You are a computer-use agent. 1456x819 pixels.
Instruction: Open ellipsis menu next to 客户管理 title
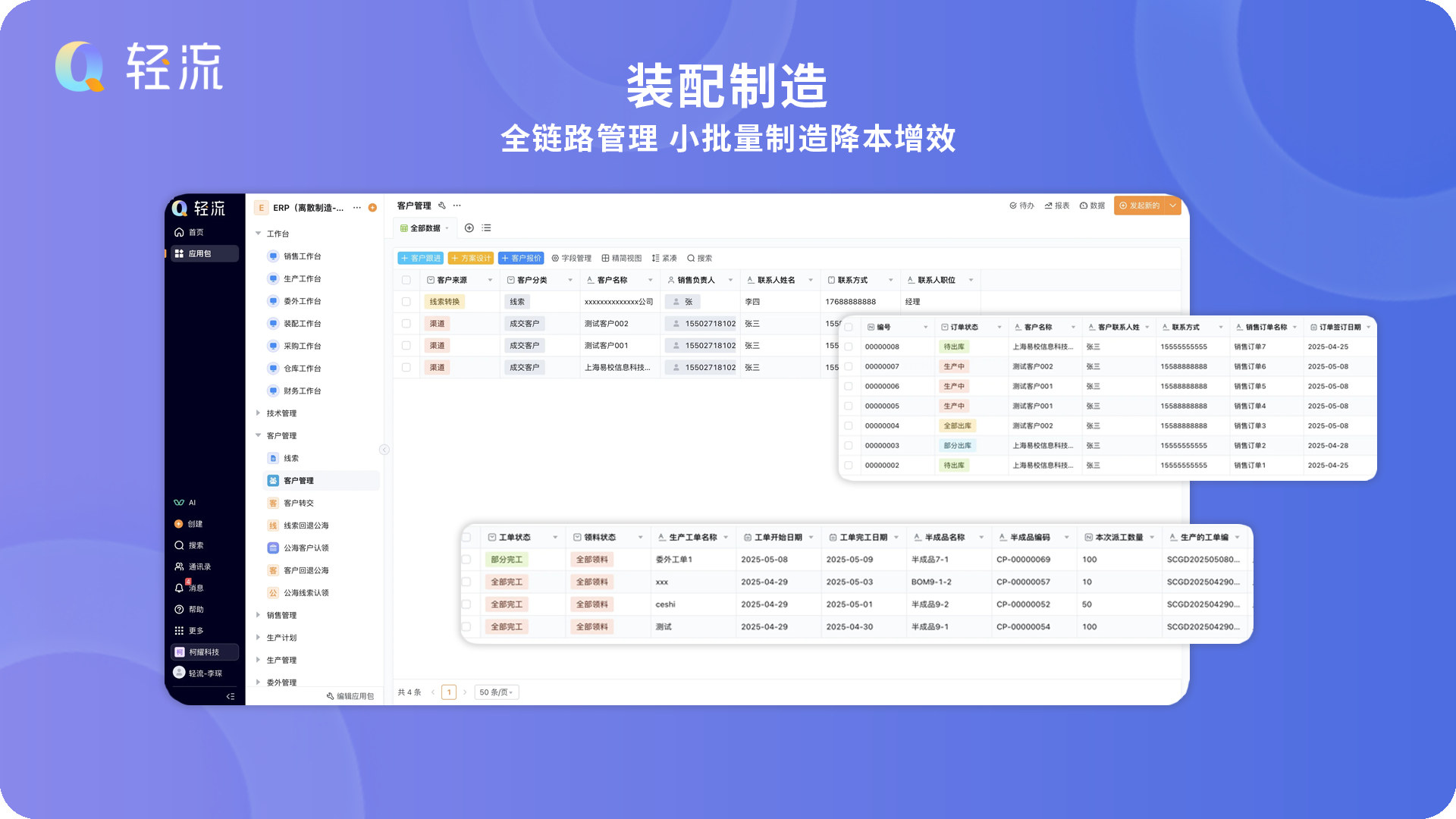(457, 206)
